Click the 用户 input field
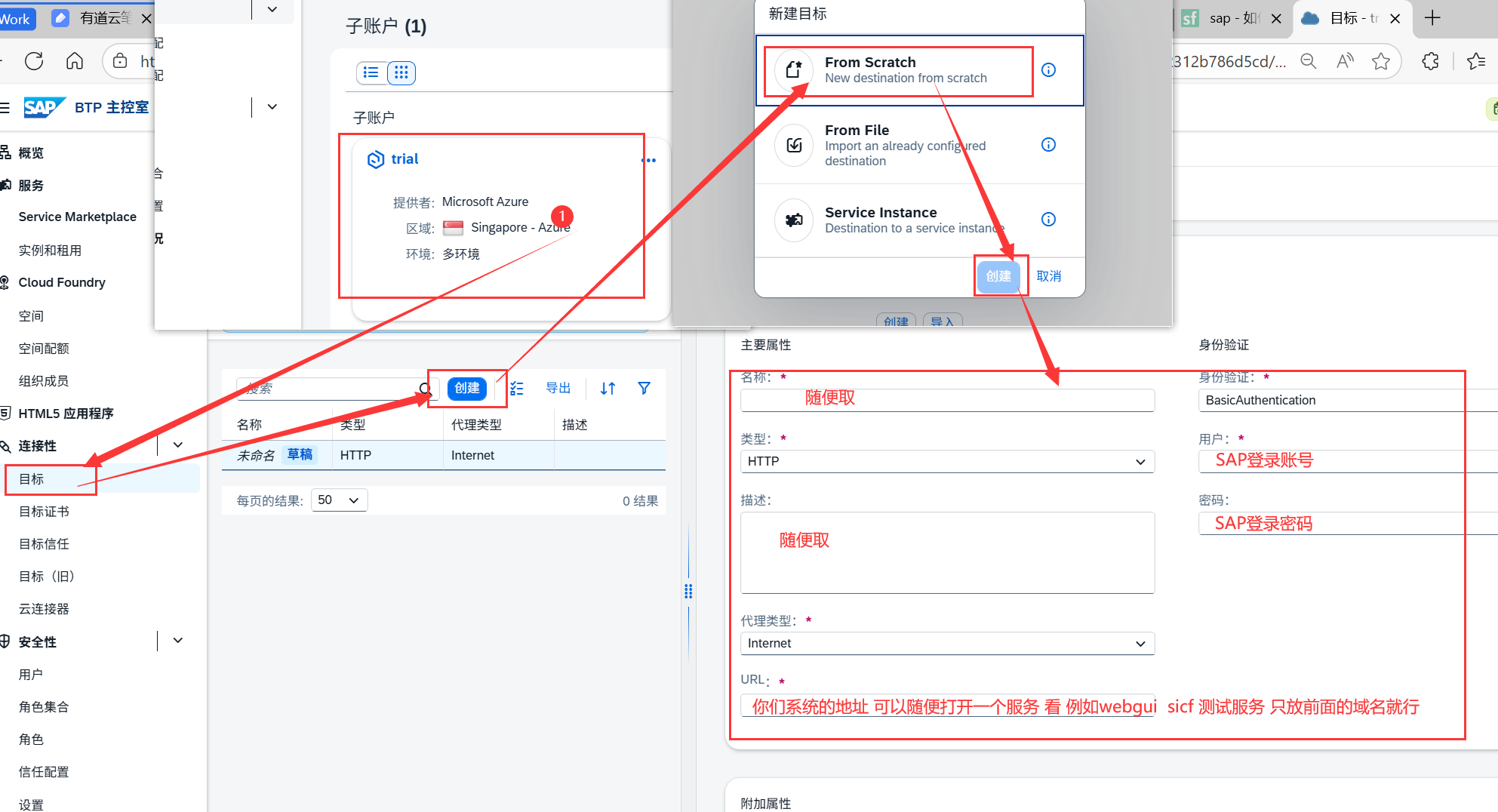Viewport: 1498px width, 812px height. point(1348,461)
